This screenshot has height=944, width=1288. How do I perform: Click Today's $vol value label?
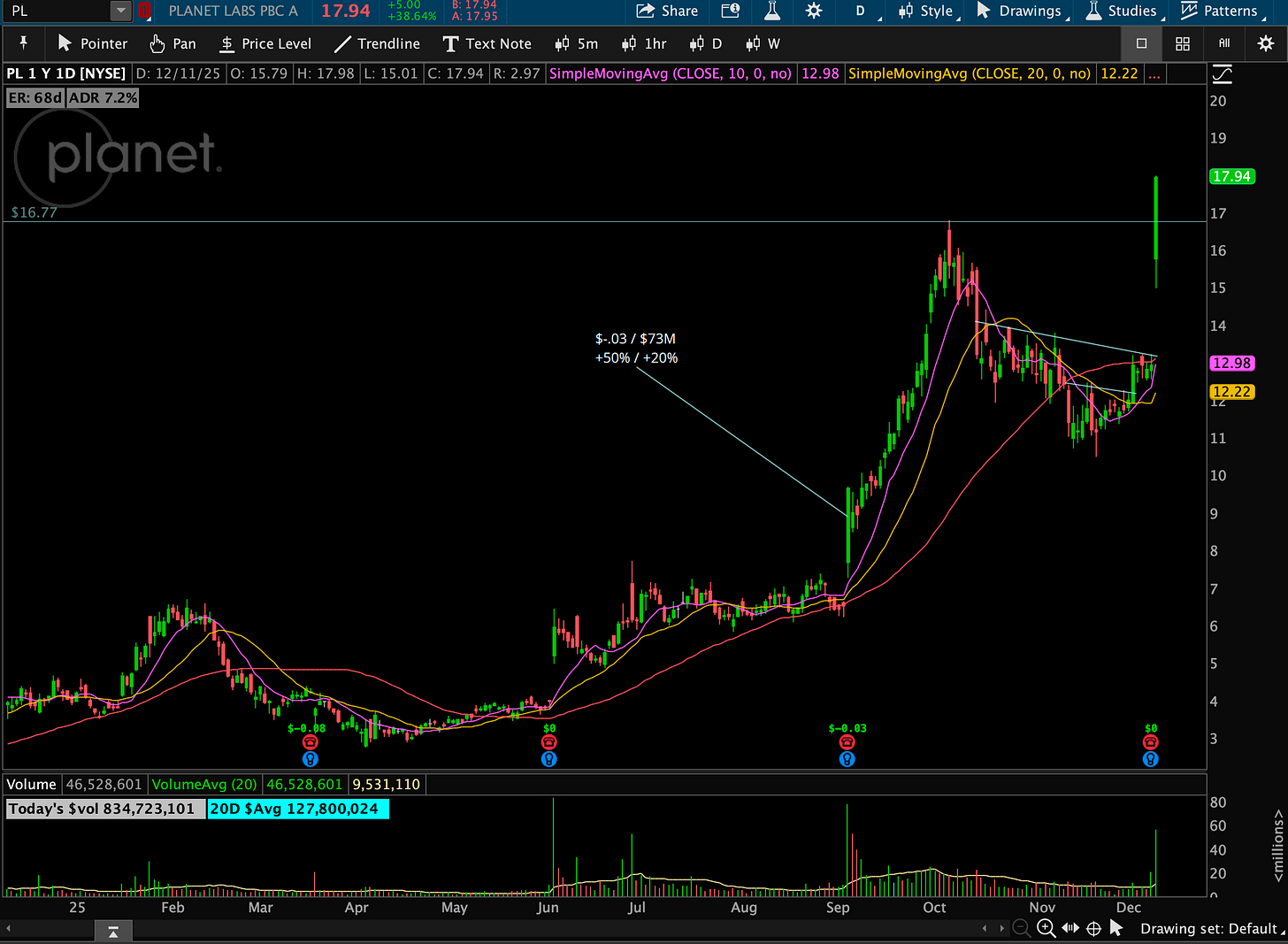[104, 809]
